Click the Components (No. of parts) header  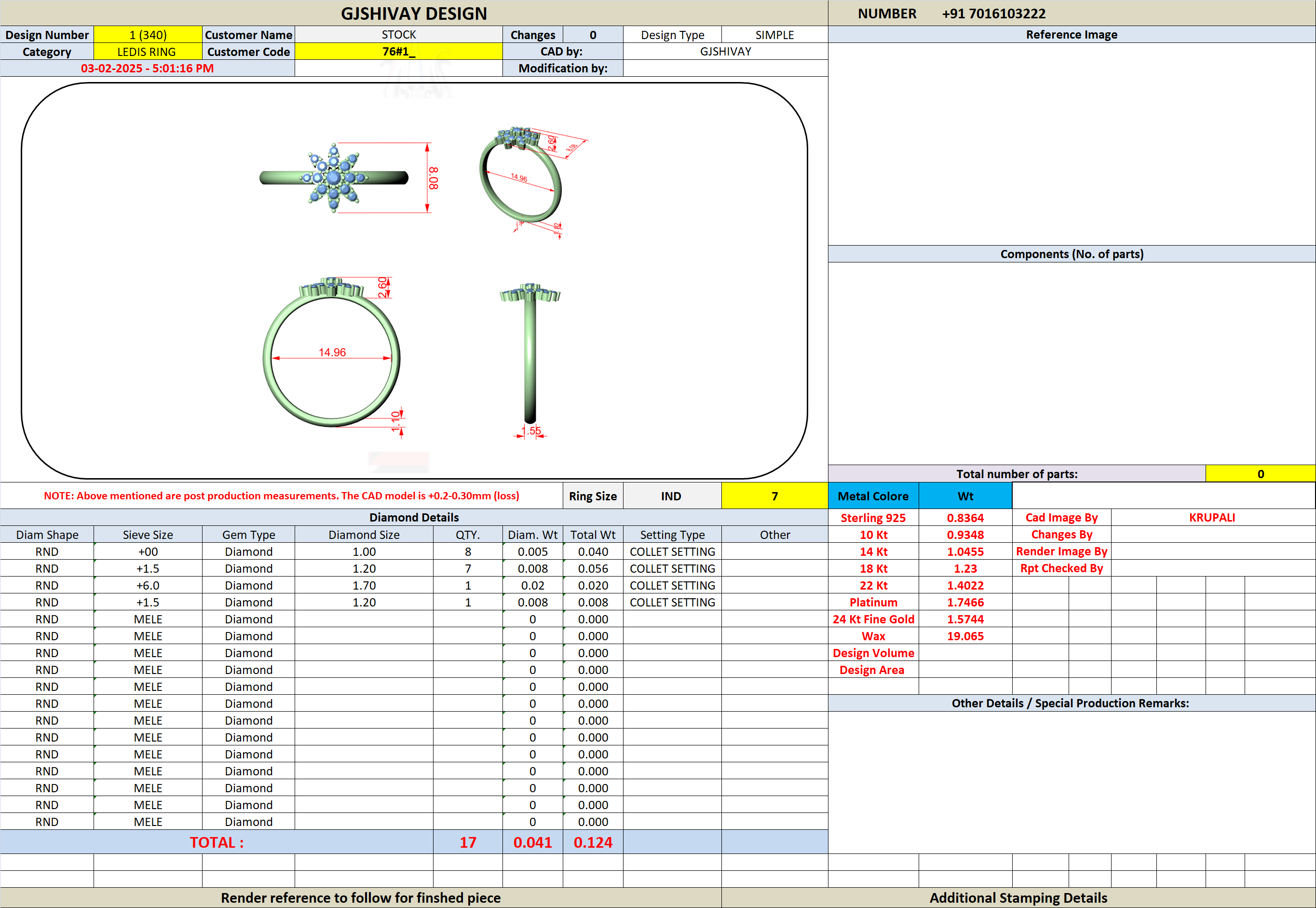1072,254
